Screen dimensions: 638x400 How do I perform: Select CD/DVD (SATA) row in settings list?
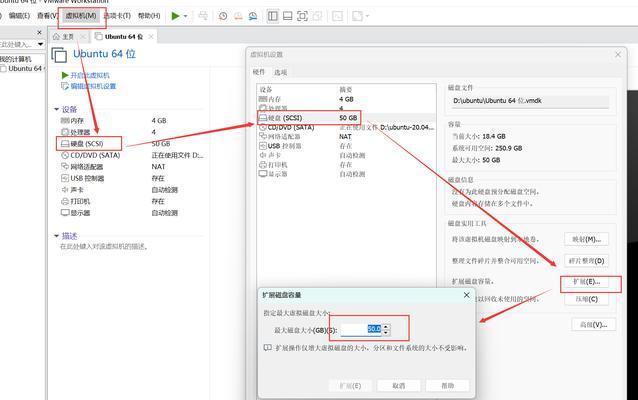tap(346, 127)
